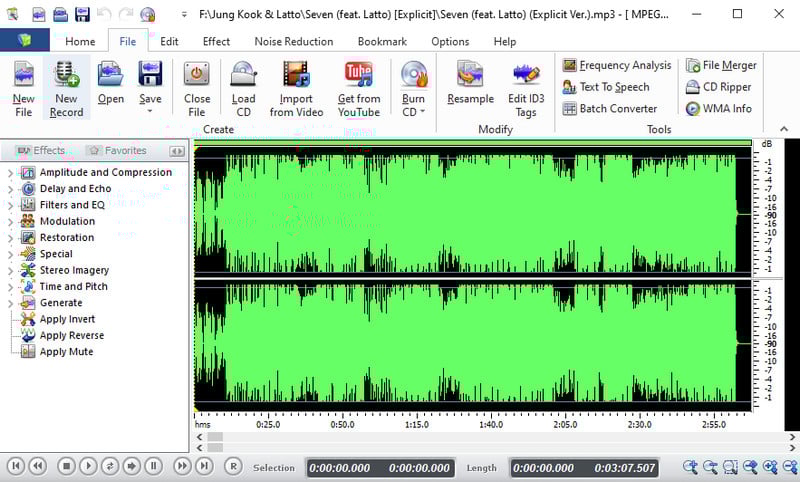Expand Stereo Imagery group
The height and width of the screenshot is (482, 800).
coord(10,271)
